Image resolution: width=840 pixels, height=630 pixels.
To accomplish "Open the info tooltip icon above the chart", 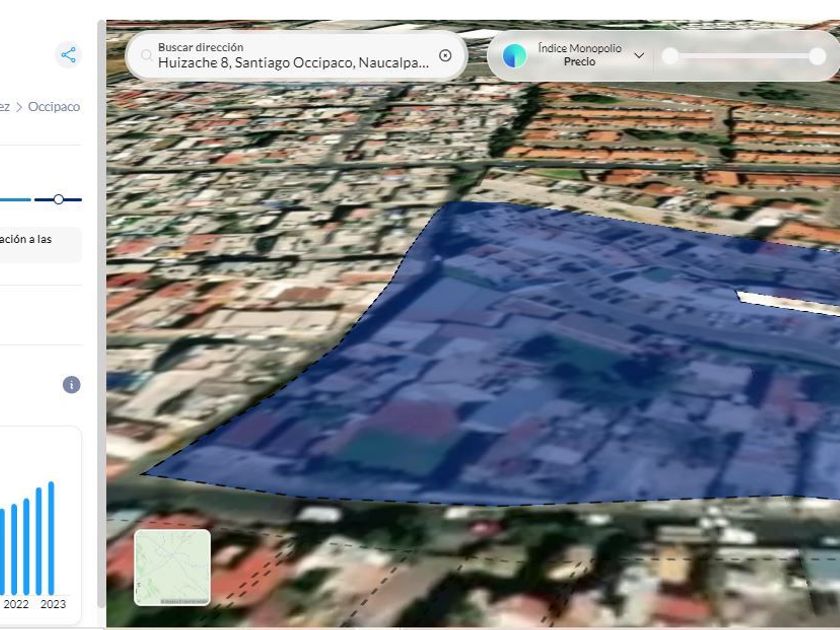I will (x=71, y=385).
